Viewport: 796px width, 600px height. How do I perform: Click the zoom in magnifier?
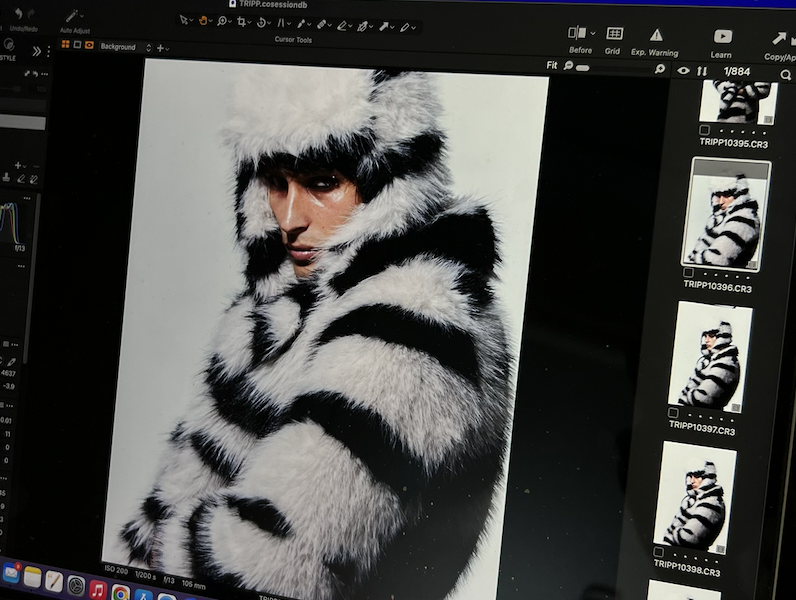[660, 69]
